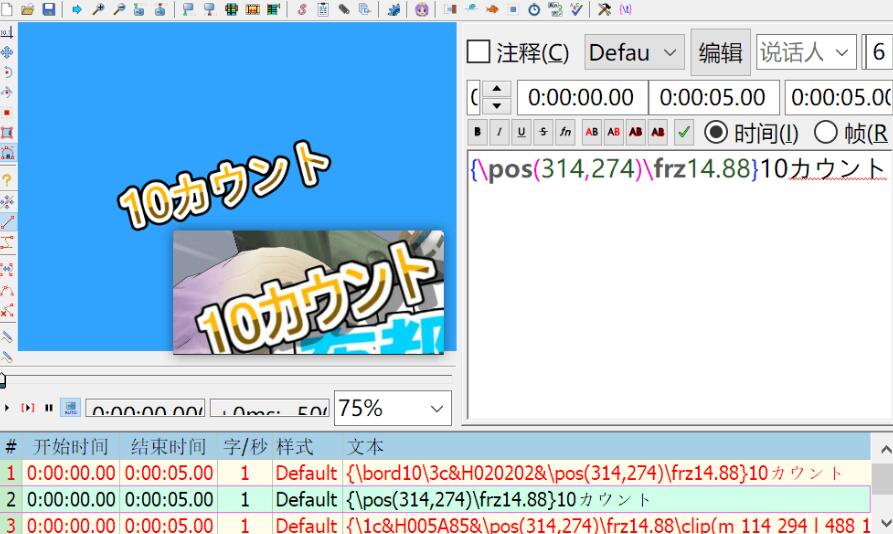Open visual typesetting help question mark
The height and width of the screenshot is (534, 893).
coord(7,180)
